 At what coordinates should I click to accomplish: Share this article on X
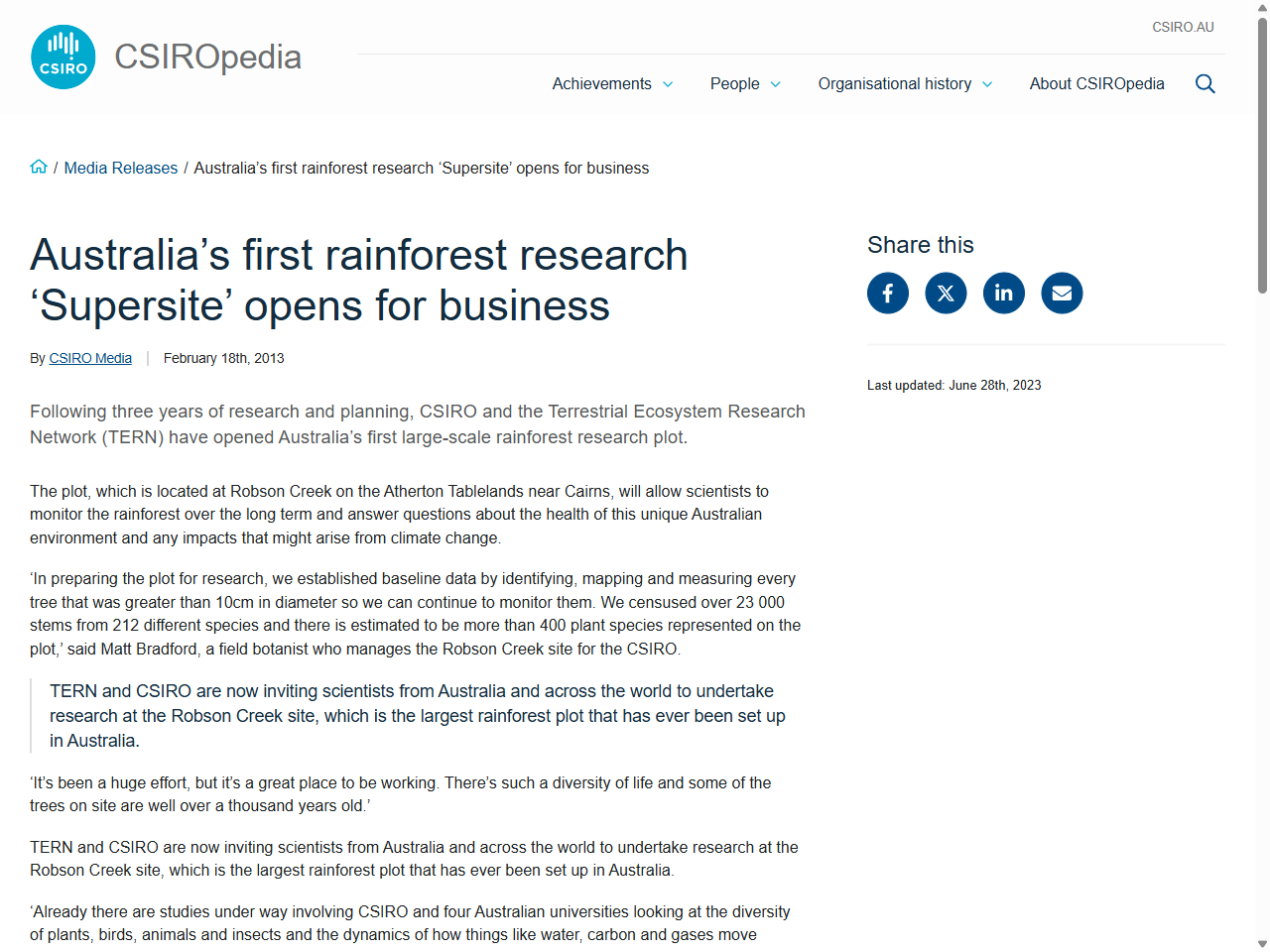point(946,294)
